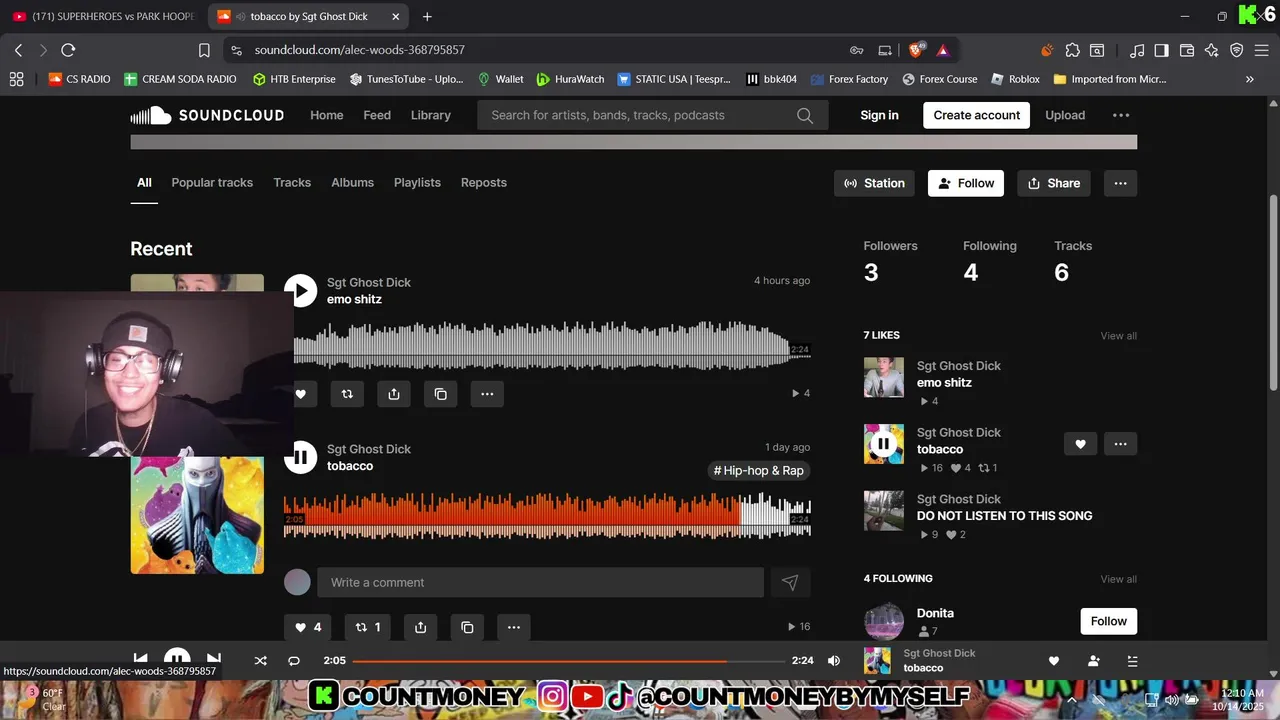Seek on the bottom player progress bar
Screen dimensions: 1280x720
pos(568,661)
